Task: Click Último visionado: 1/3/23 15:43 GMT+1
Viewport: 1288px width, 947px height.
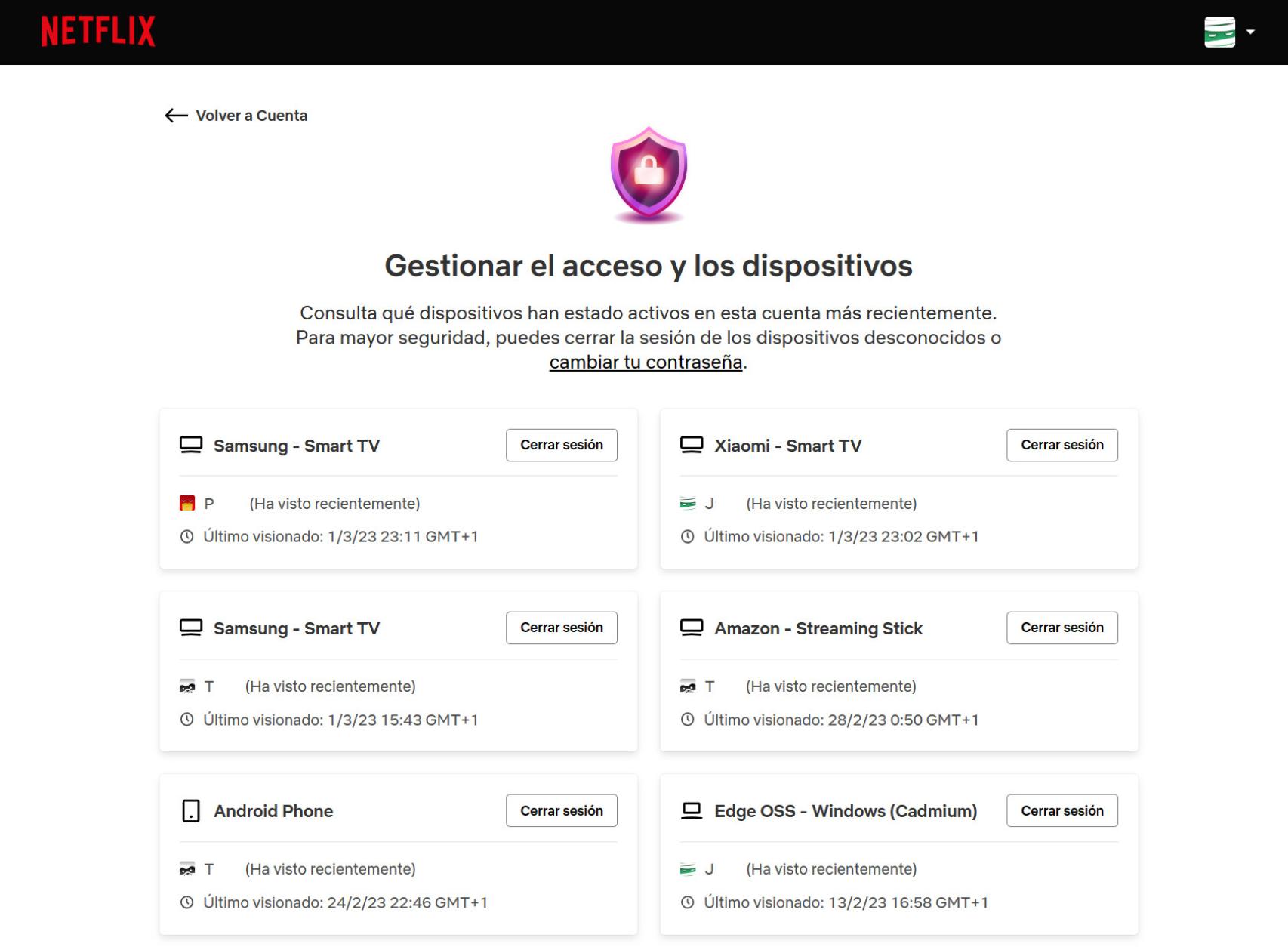Action: pyautogui.click(x=340, y=720)
